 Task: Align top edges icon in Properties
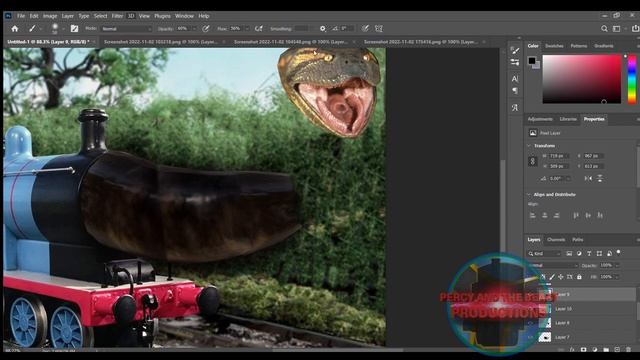576,215
